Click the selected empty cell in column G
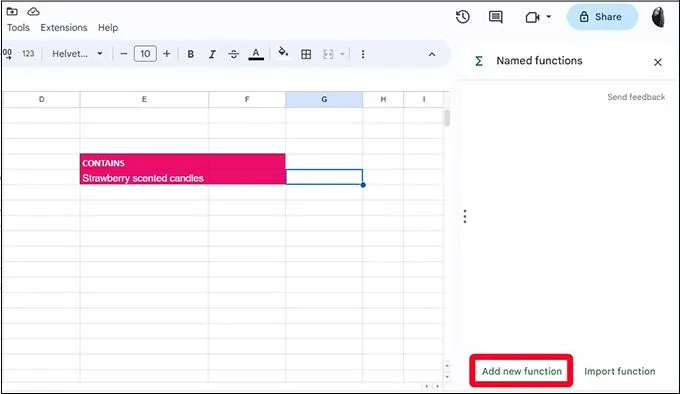Screen dimensions: 680x394 tap(324, 177)
